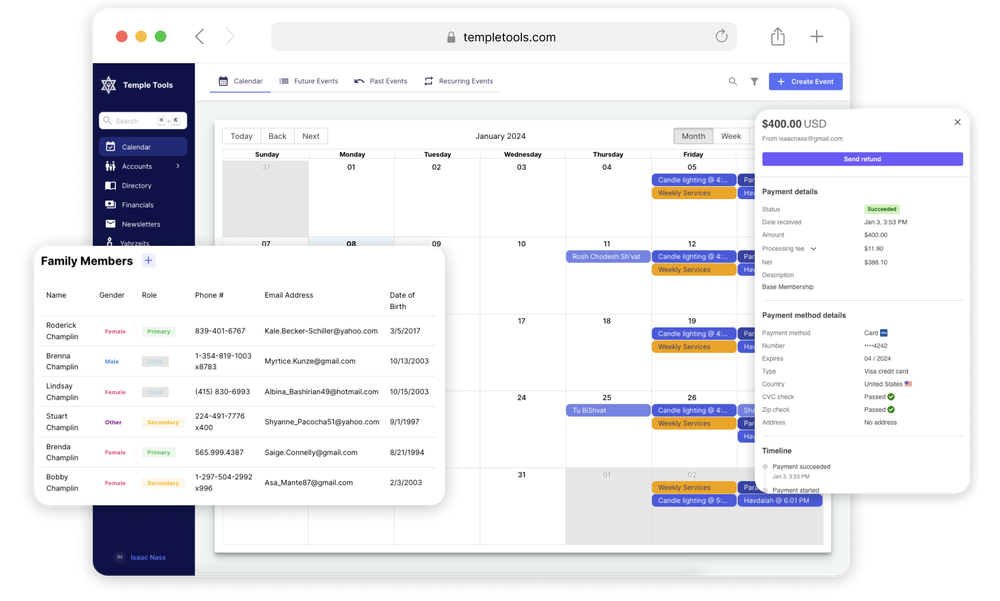
Task: Click the Temple Tools Star of David logo
Action: click(x=110, y=85)
